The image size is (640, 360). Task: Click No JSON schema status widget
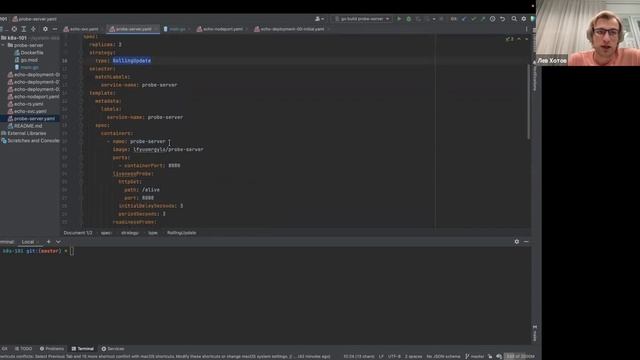(443, 356)
